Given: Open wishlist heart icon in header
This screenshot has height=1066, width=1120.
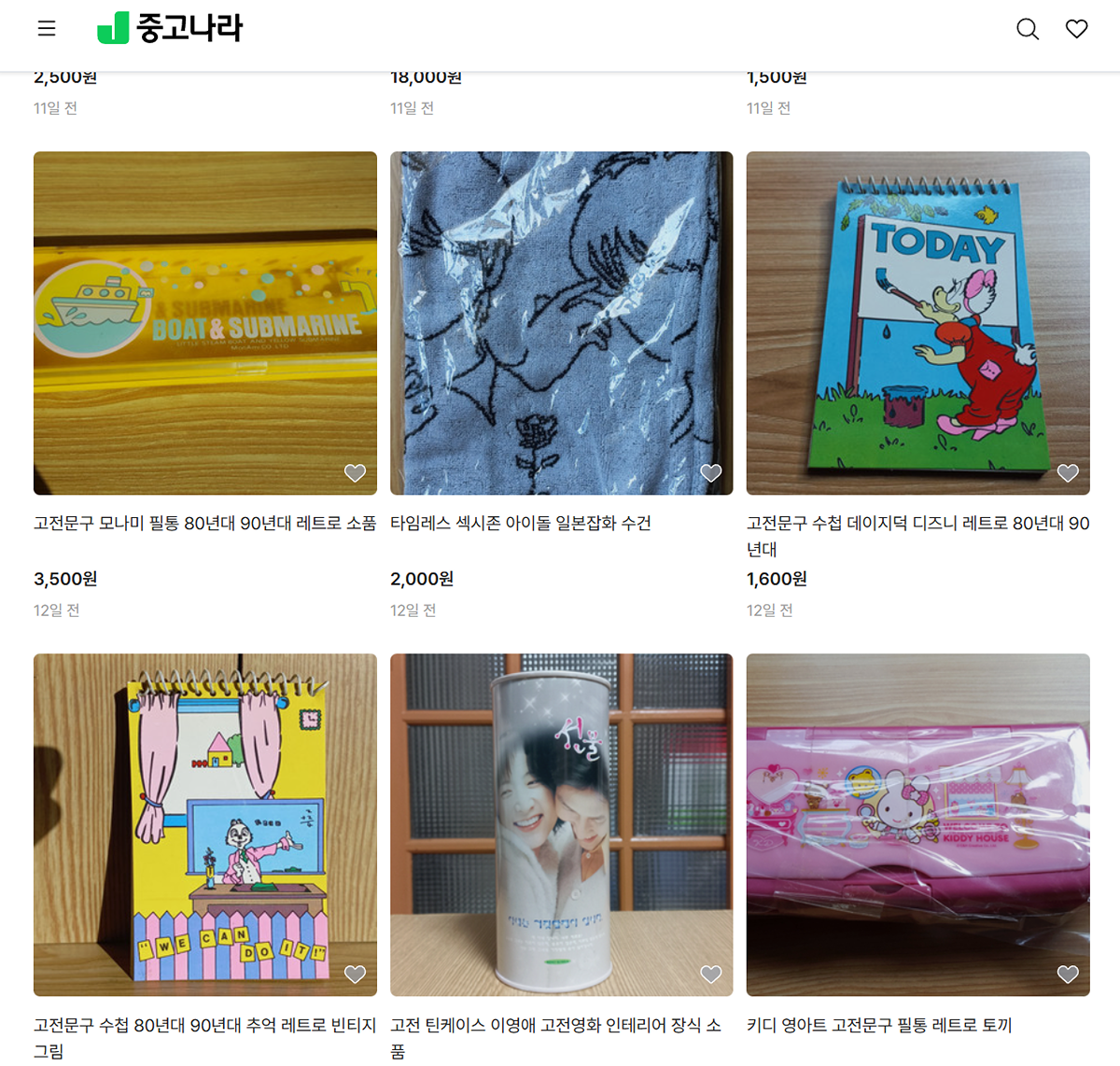Looking at the screenshot, I should click(x=1077, y=29).
